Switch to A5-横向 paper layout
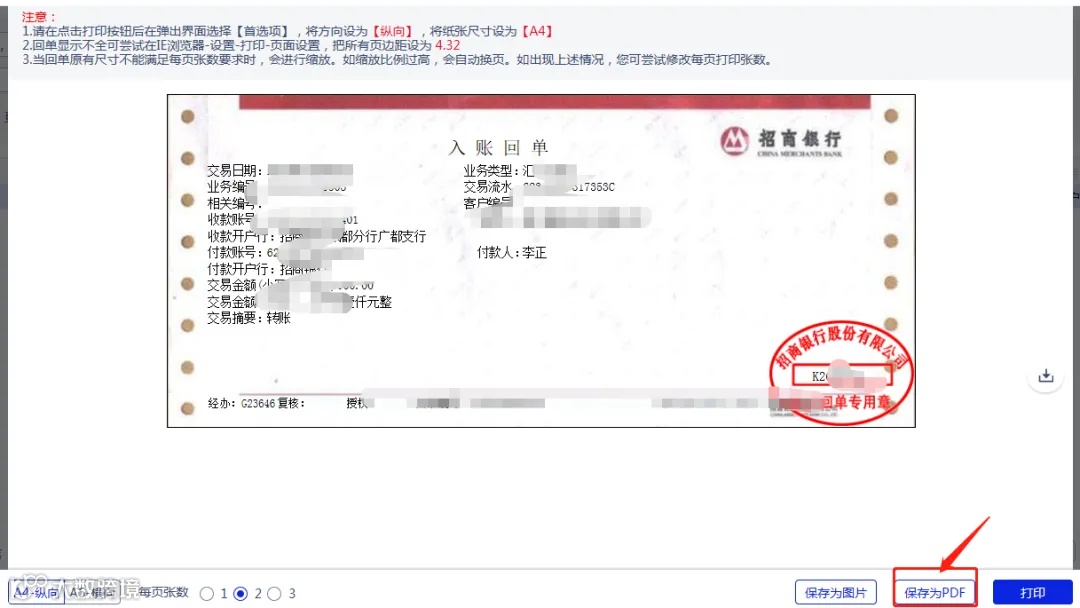This screenshot has width=1080, height=608. (x=92, y=592)
